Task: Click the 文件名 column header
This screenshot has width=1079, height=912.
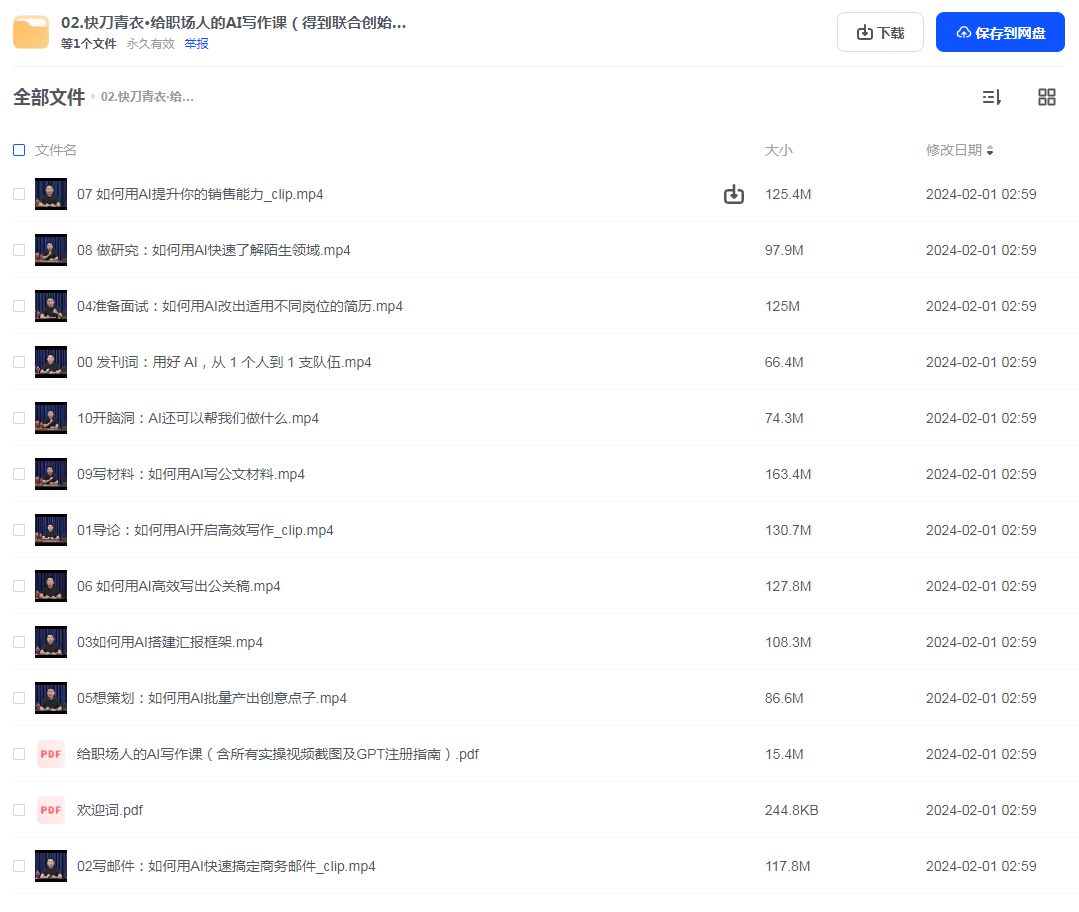Action: [56, 150]
